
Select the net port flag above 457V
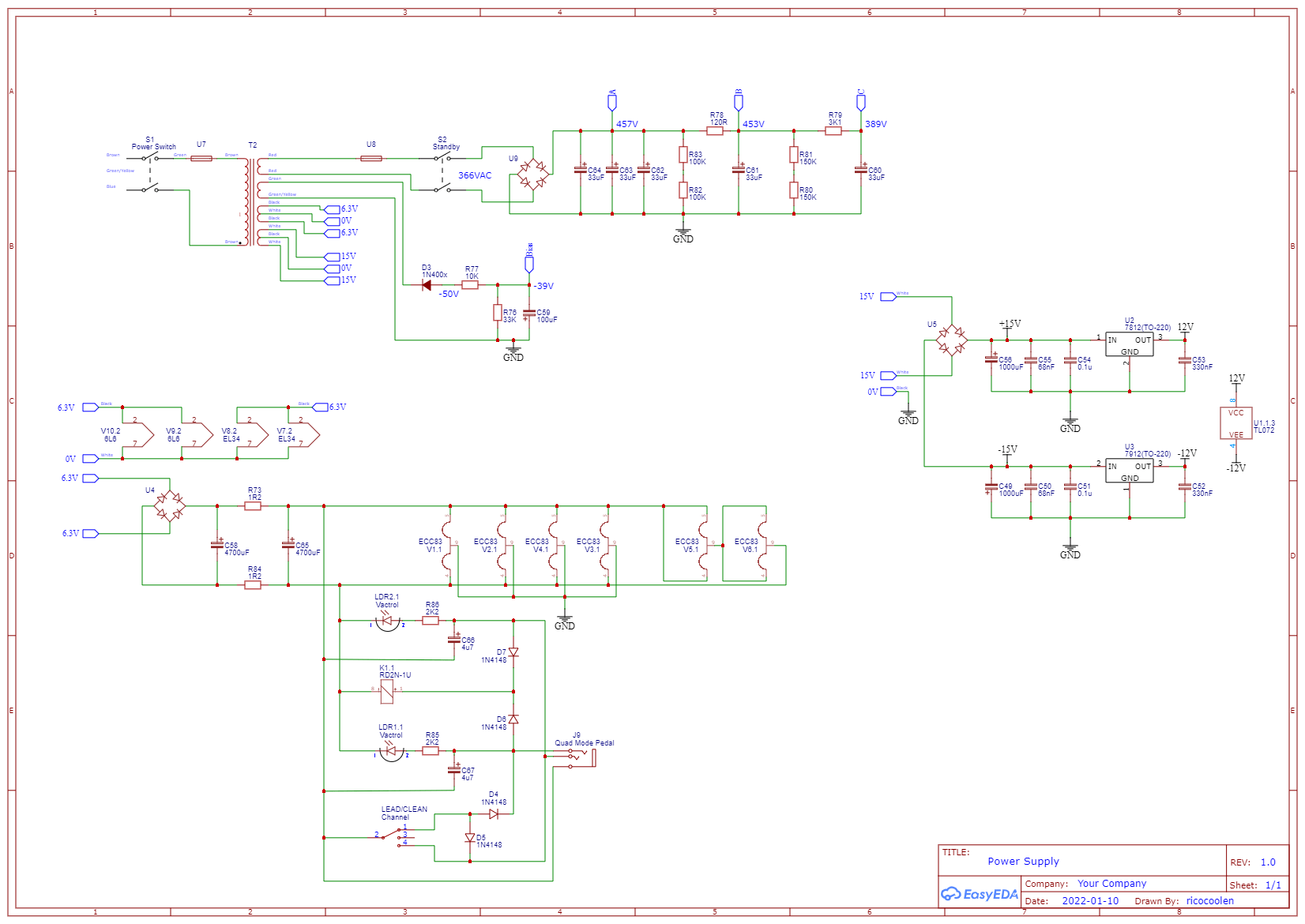pyautogui.click(x=612, y=102)
